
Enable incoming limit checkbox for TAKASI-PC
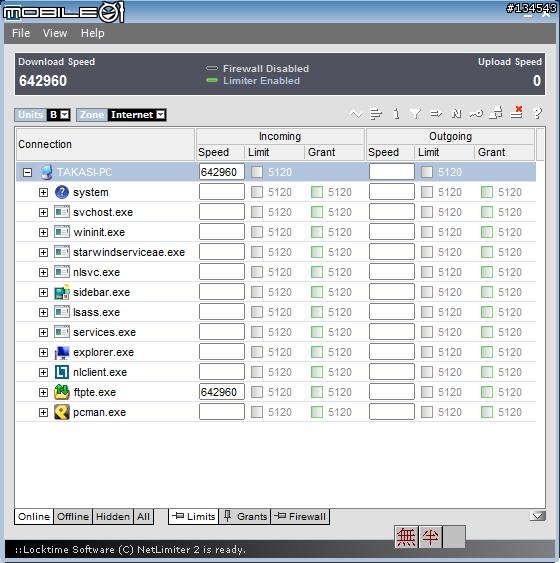(x=257, y=172)
